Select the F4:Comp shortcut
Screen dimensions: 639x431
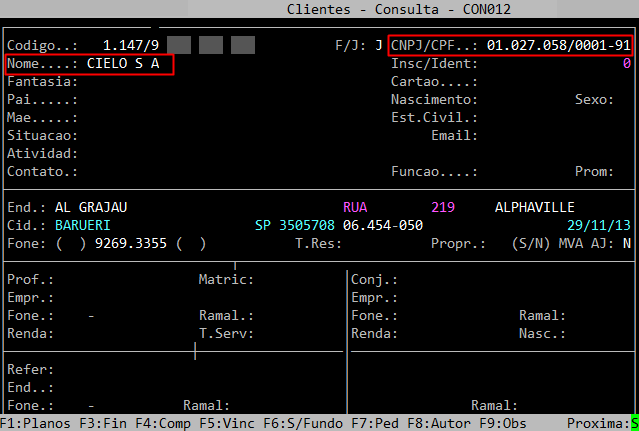click(163, 423)
